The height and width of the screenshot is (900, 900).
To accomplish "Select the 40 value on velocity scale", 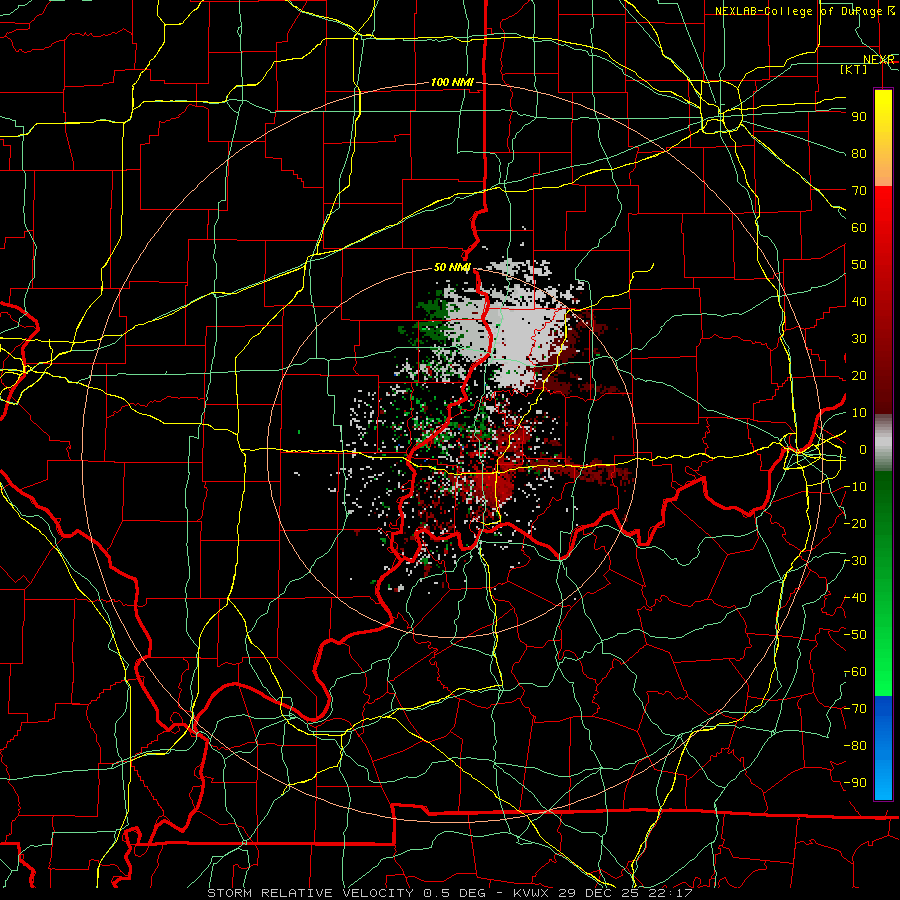I will pos(859,302).
